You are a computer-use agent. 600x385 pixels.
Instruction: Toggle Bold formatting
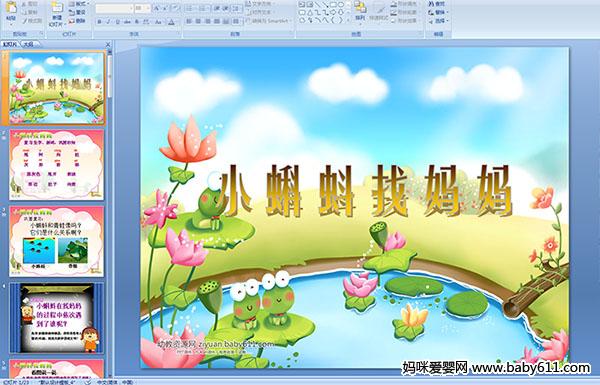point(99,22)
